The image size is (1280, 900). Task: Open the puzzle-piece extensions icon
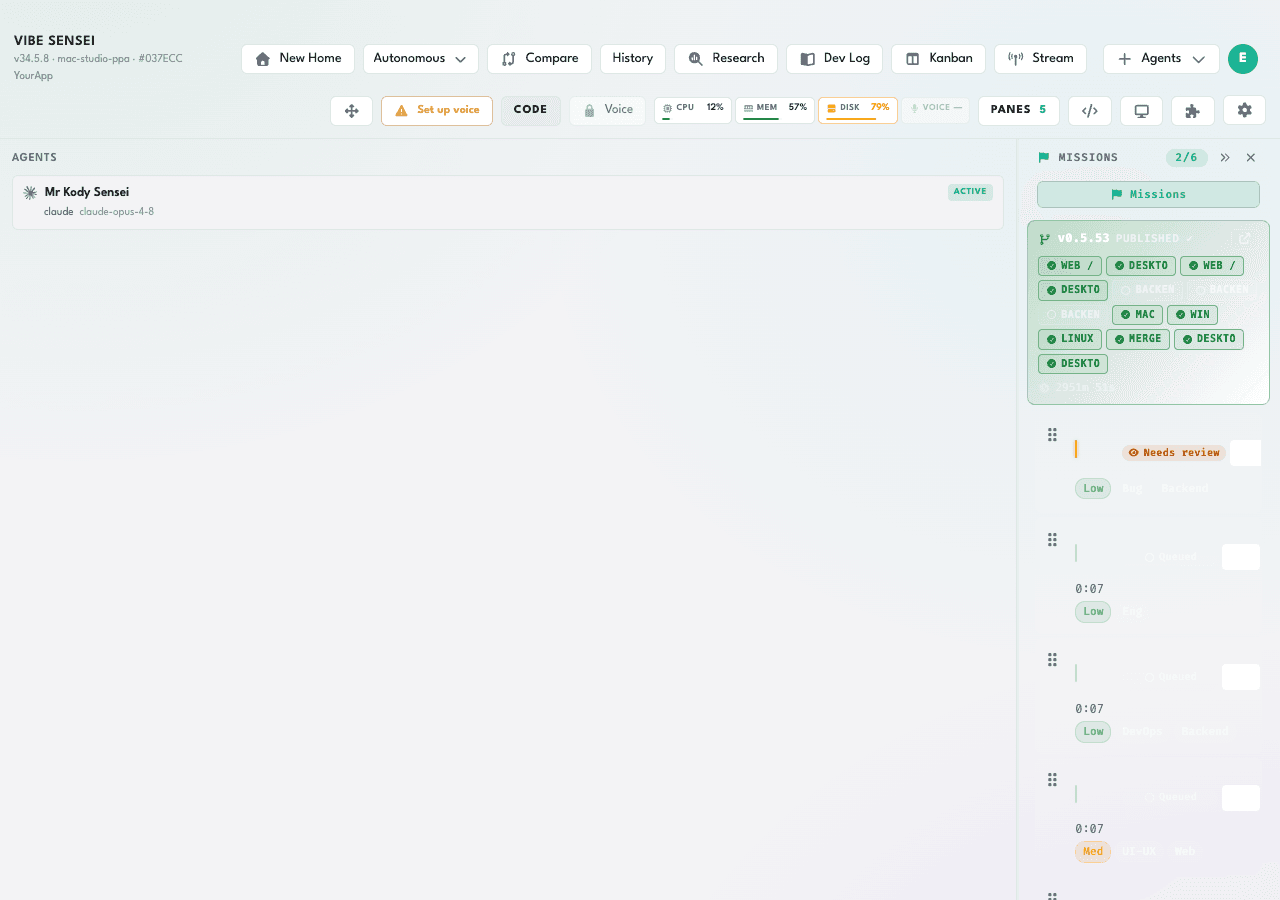click(1192, 111)
